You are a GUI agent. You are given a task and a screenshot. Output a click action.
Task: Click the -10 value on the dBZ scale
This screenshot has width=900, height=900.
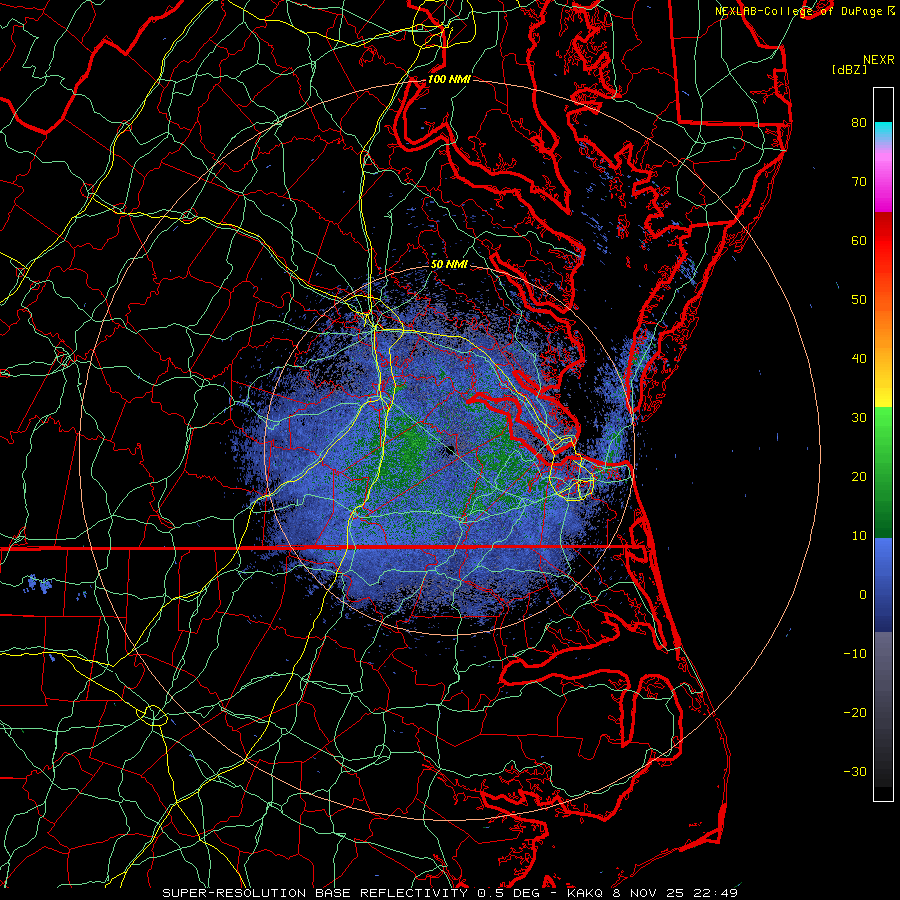855,654
